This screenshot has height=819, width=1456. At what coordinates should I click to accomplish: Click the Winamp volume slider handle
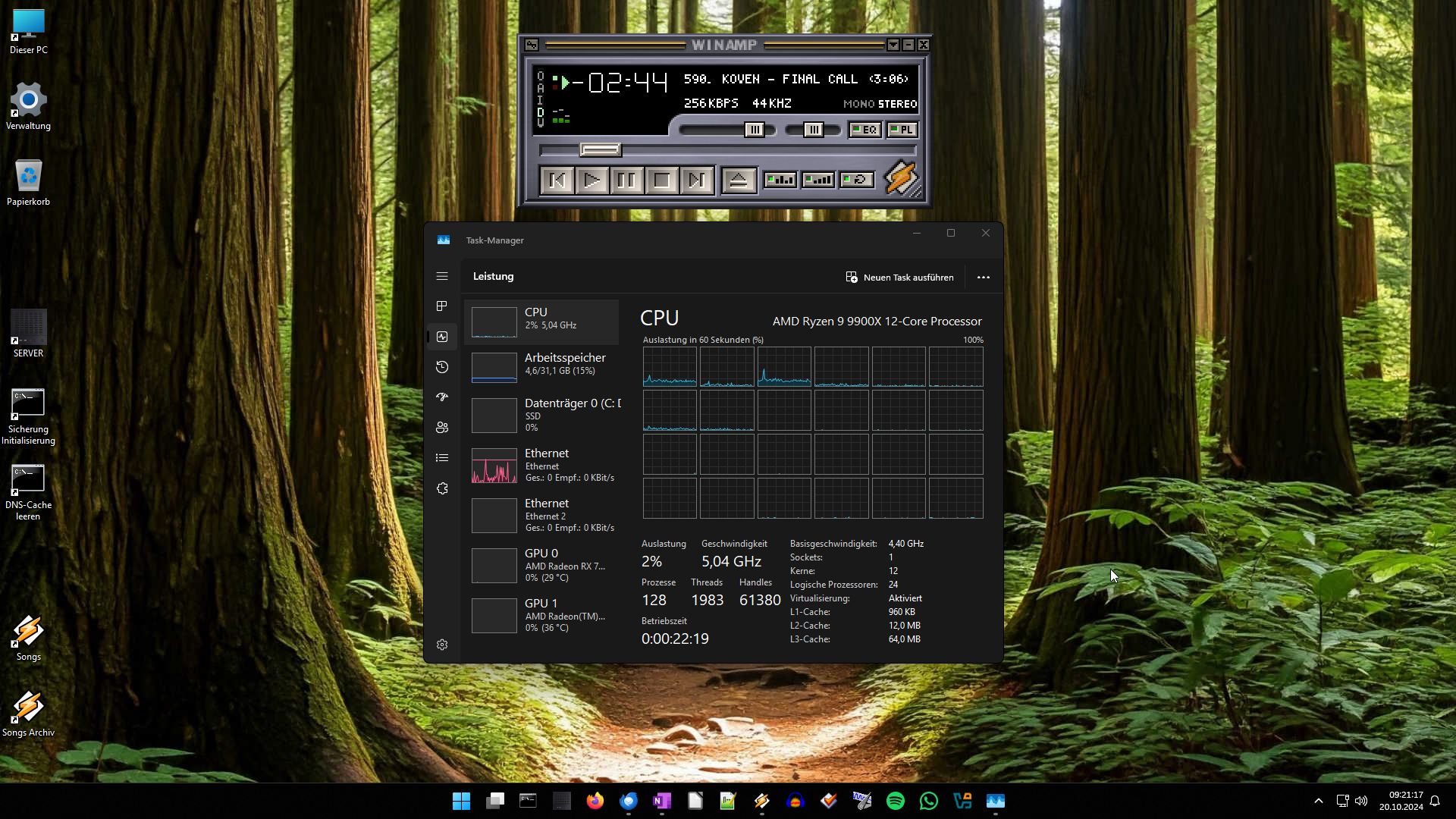coord(755,130)
